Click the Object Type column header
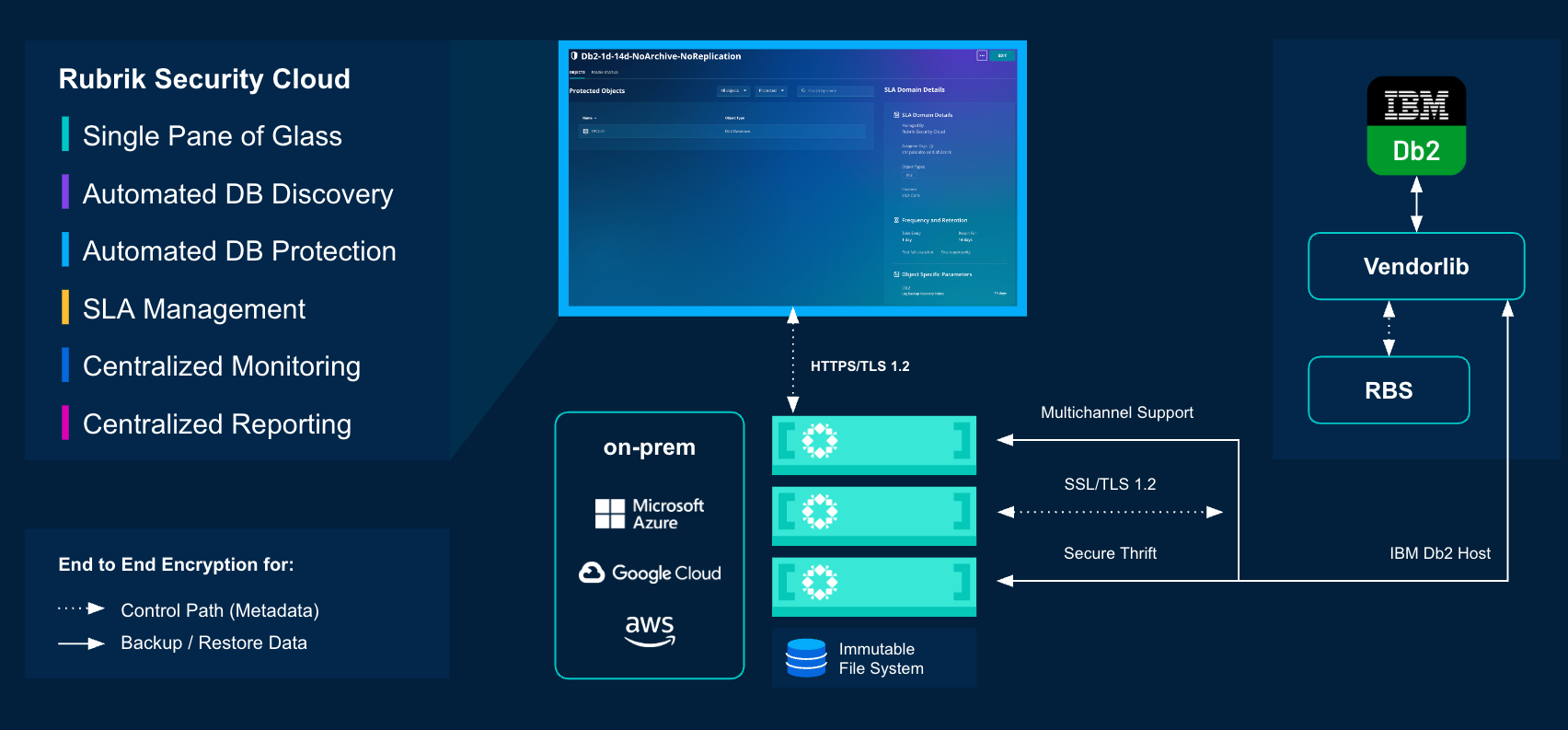 pyautogui.click(x=734, y=118)
